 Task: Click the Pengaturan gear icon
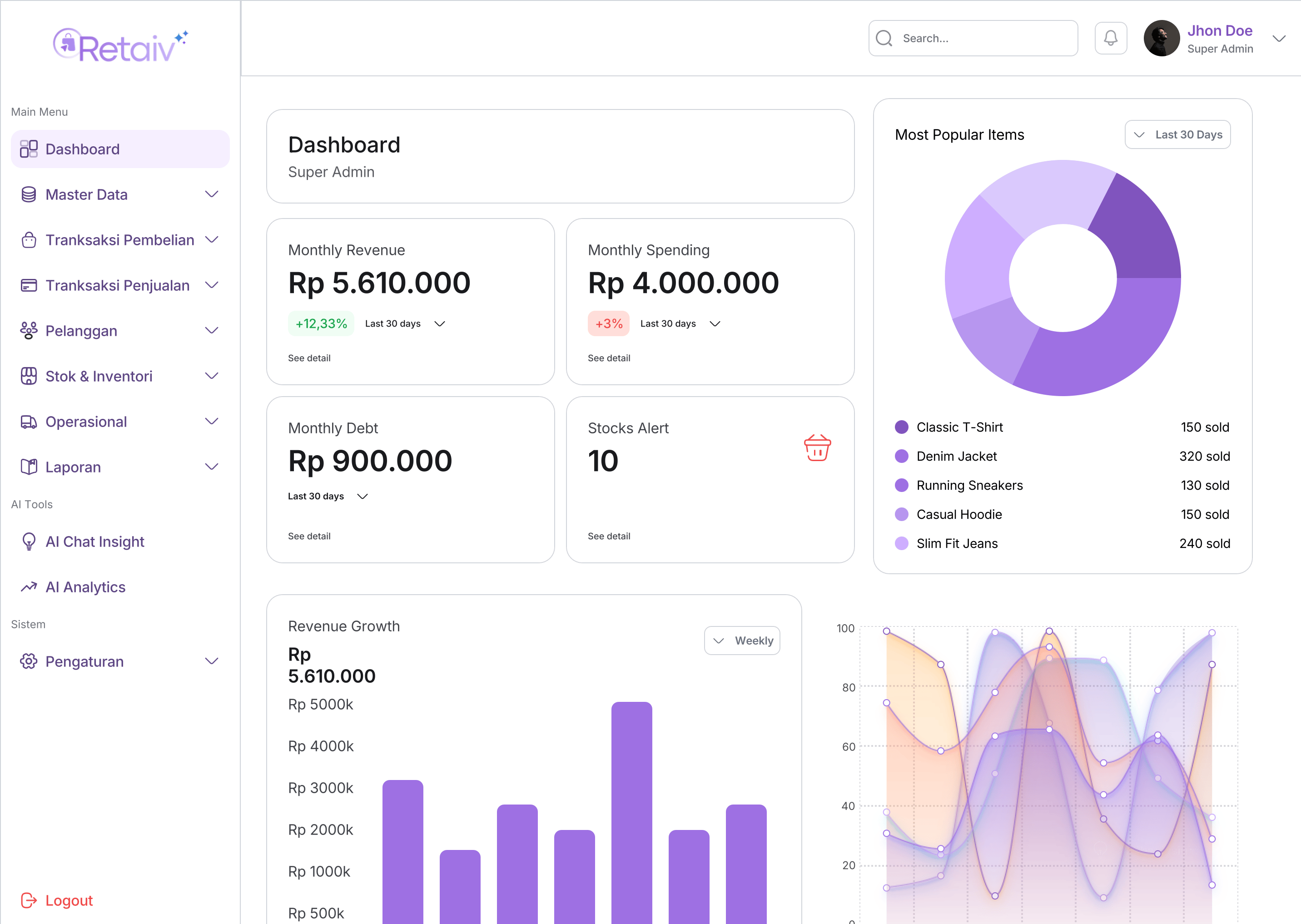point(28,661)
